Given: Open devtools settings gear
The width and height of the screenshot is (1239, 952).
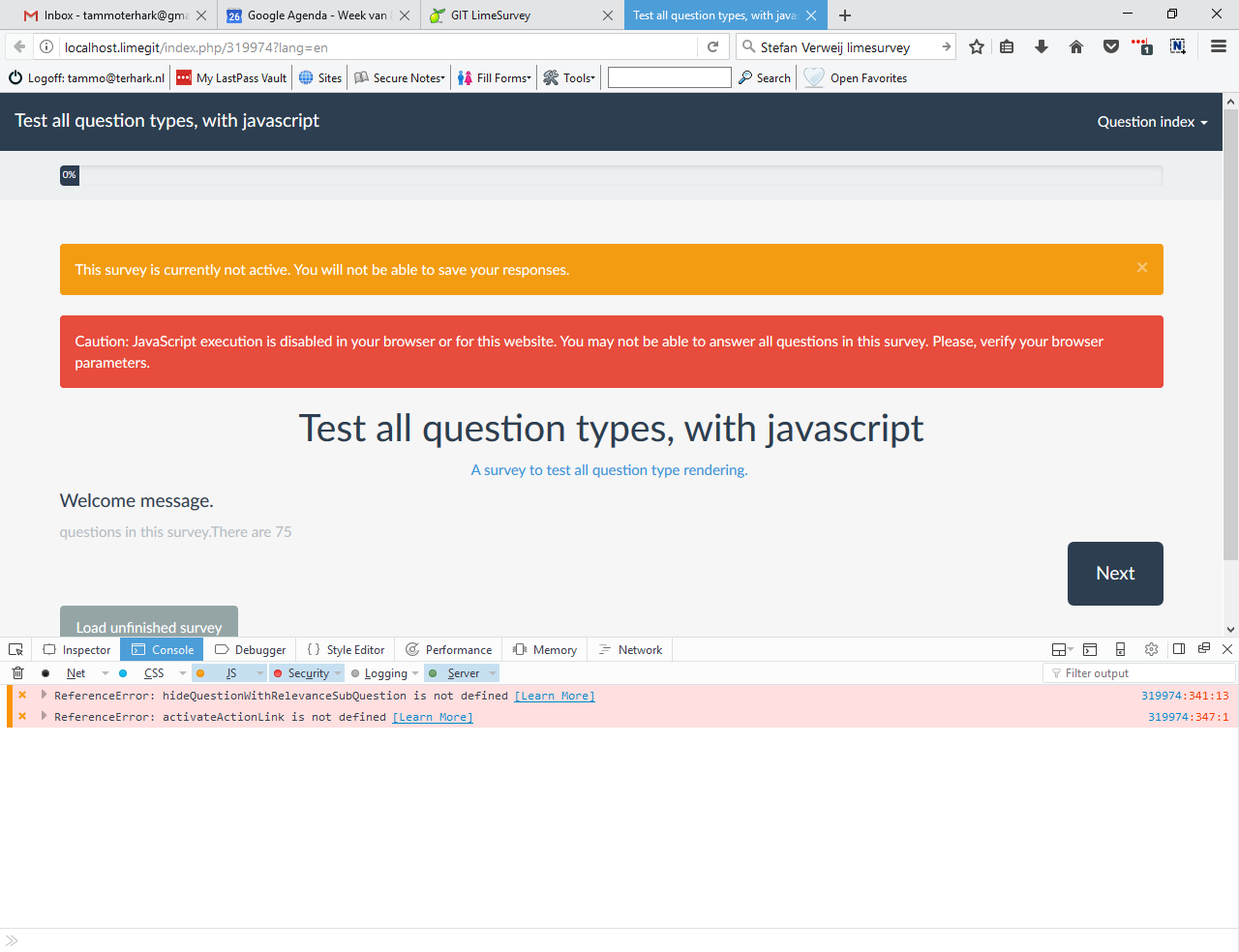Looking at the screenshot, I should click(1151, 649).
